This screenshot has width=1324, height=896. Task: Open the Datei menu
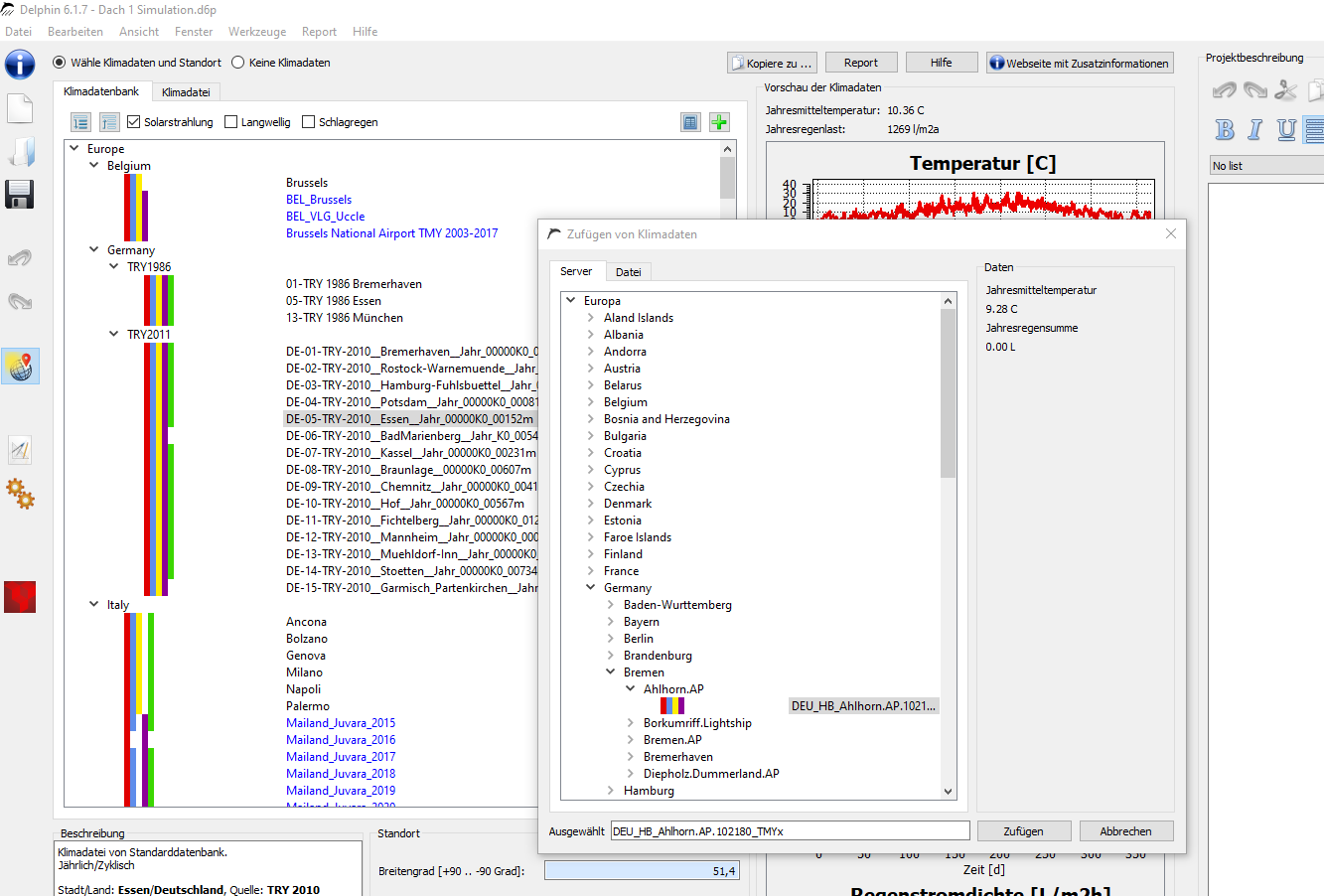pos(19,32)
